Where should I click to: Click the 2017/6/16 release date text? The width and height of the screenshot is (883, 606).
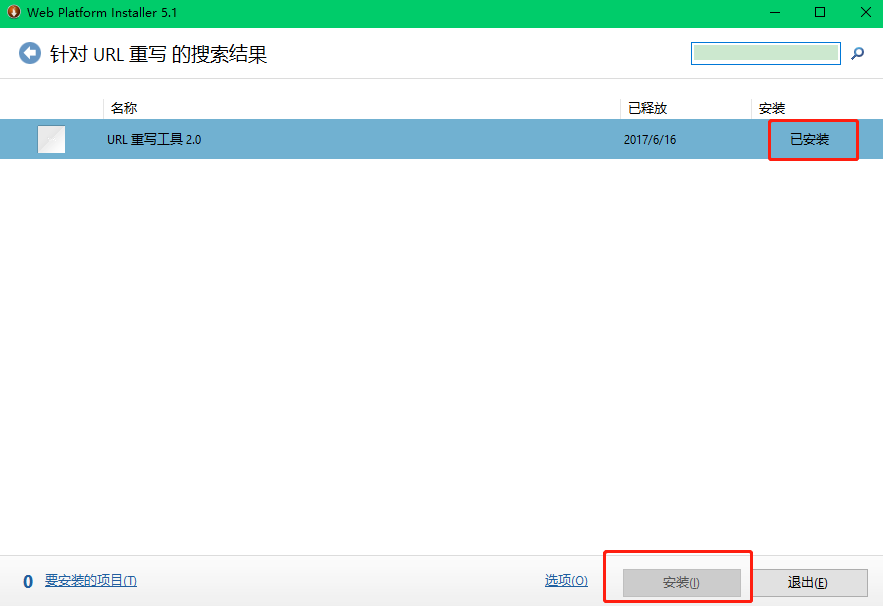pos(650,139)
